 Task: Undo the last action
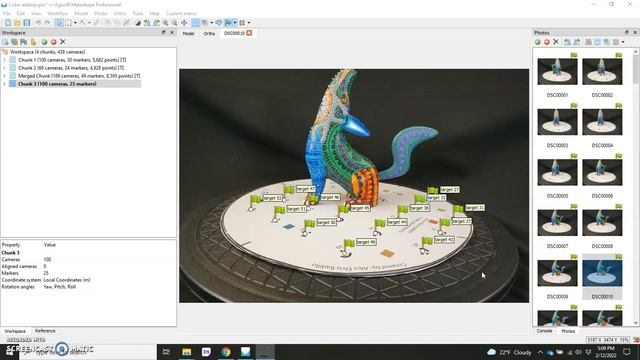click(x=38, y=23)
